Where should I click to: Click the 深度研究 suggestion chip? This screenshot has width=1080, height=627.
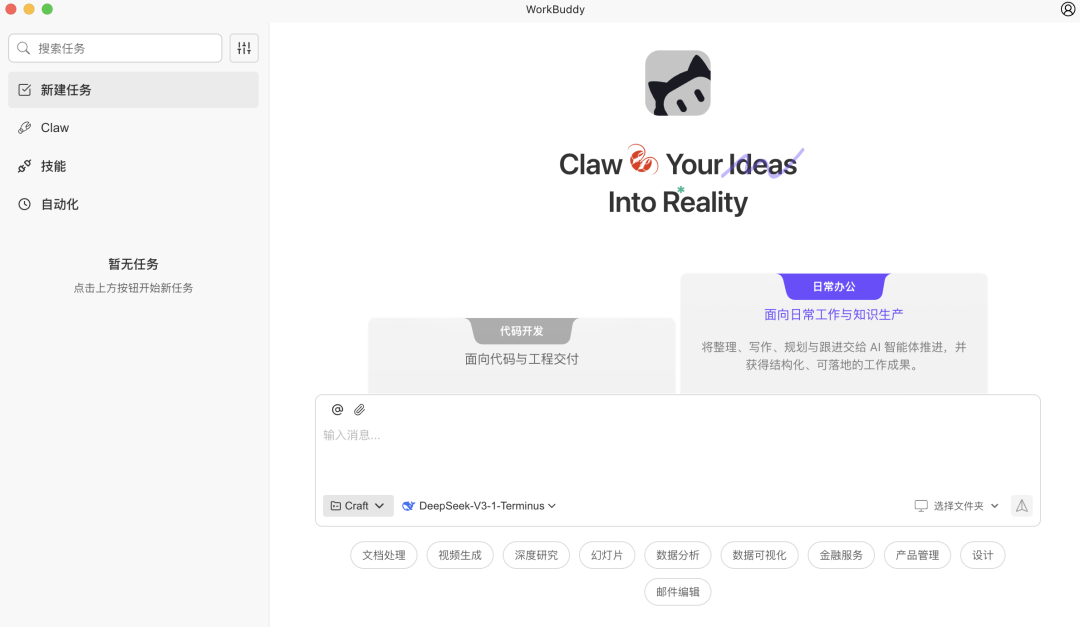click(536, 554)
